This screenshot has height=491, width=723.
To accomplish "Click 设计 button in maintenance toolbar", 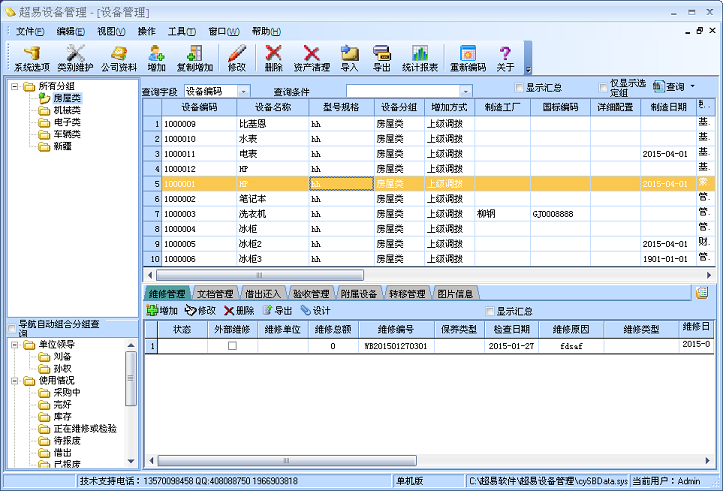I will tap(315, 311).
